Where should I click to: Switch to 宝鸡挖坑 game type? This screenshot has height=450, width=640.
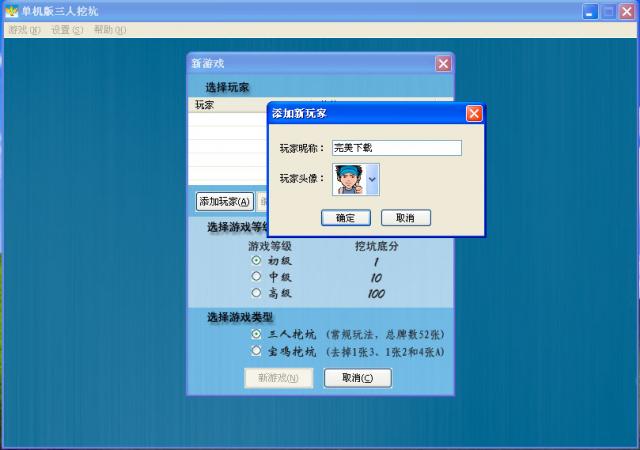(x=257, y=351)
